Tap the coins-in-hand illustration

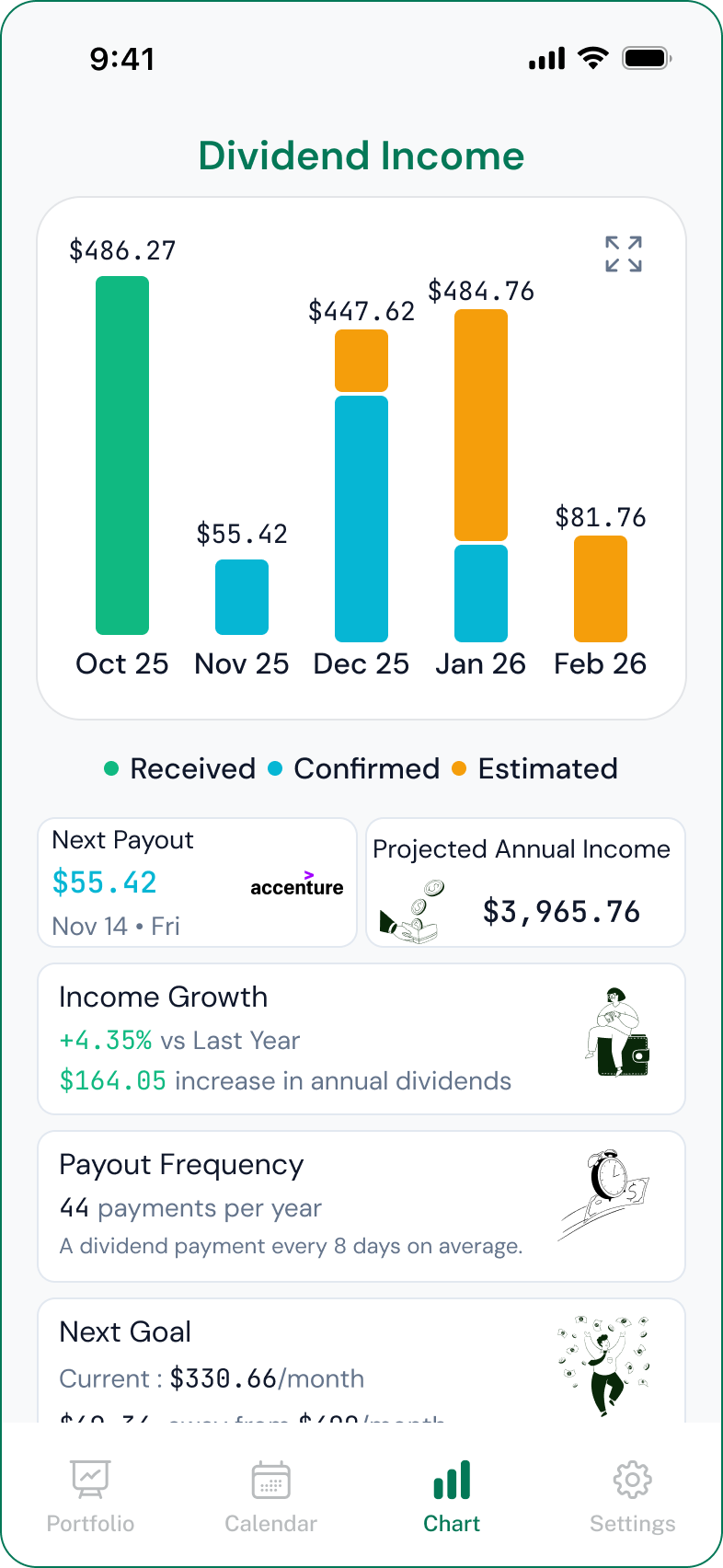point(412,912)
